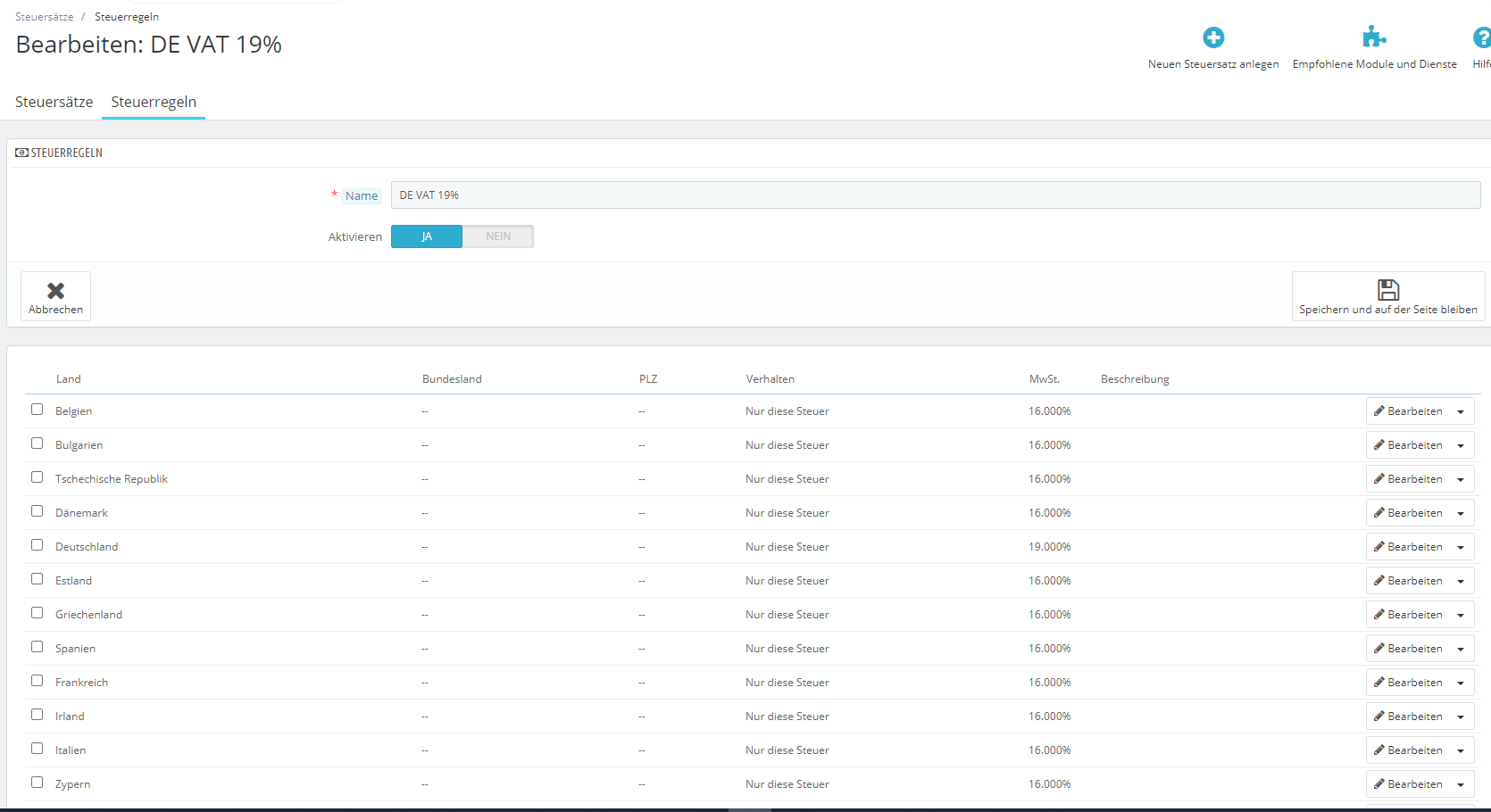
Task: Click Bearbeiten for Tschechische Republik
Action: click(1408, 479)
